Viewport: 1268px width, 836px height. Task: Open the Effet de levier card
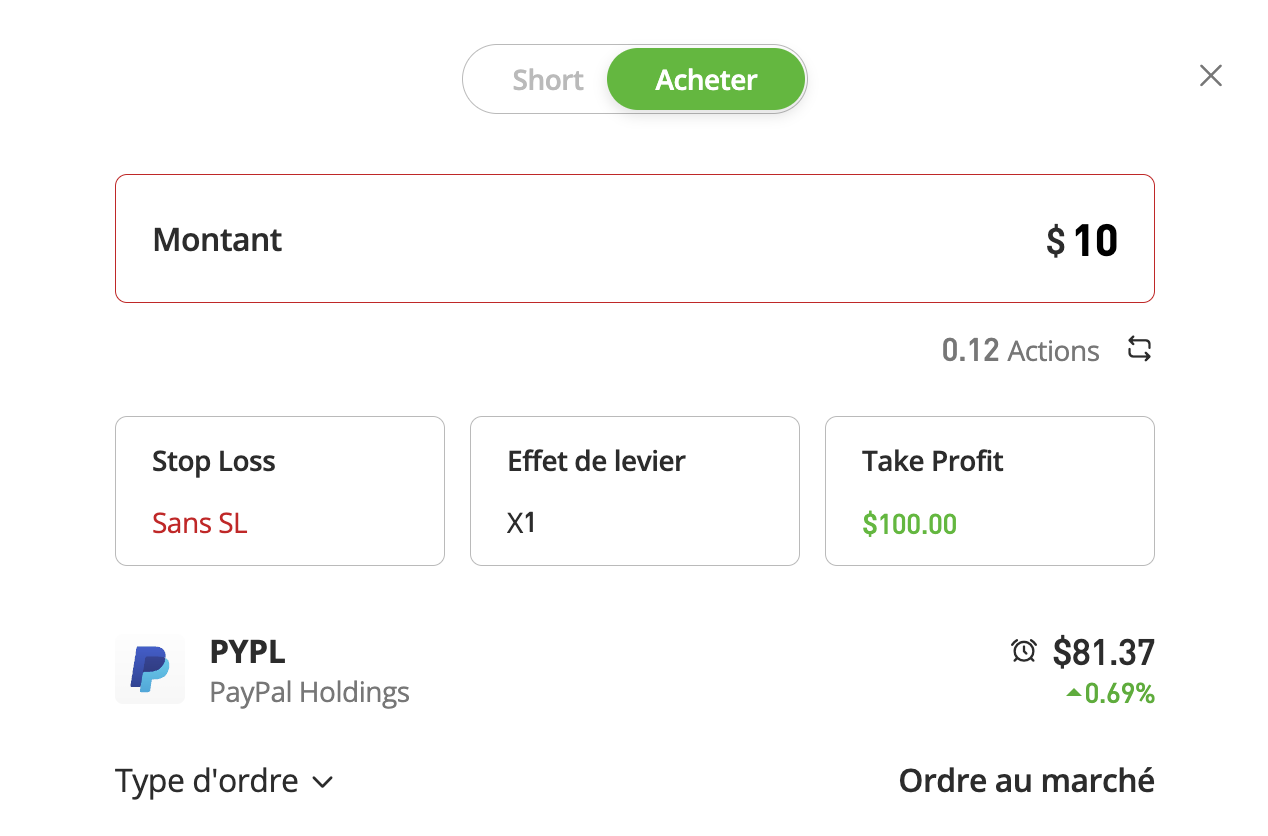(x=634, y=490)
